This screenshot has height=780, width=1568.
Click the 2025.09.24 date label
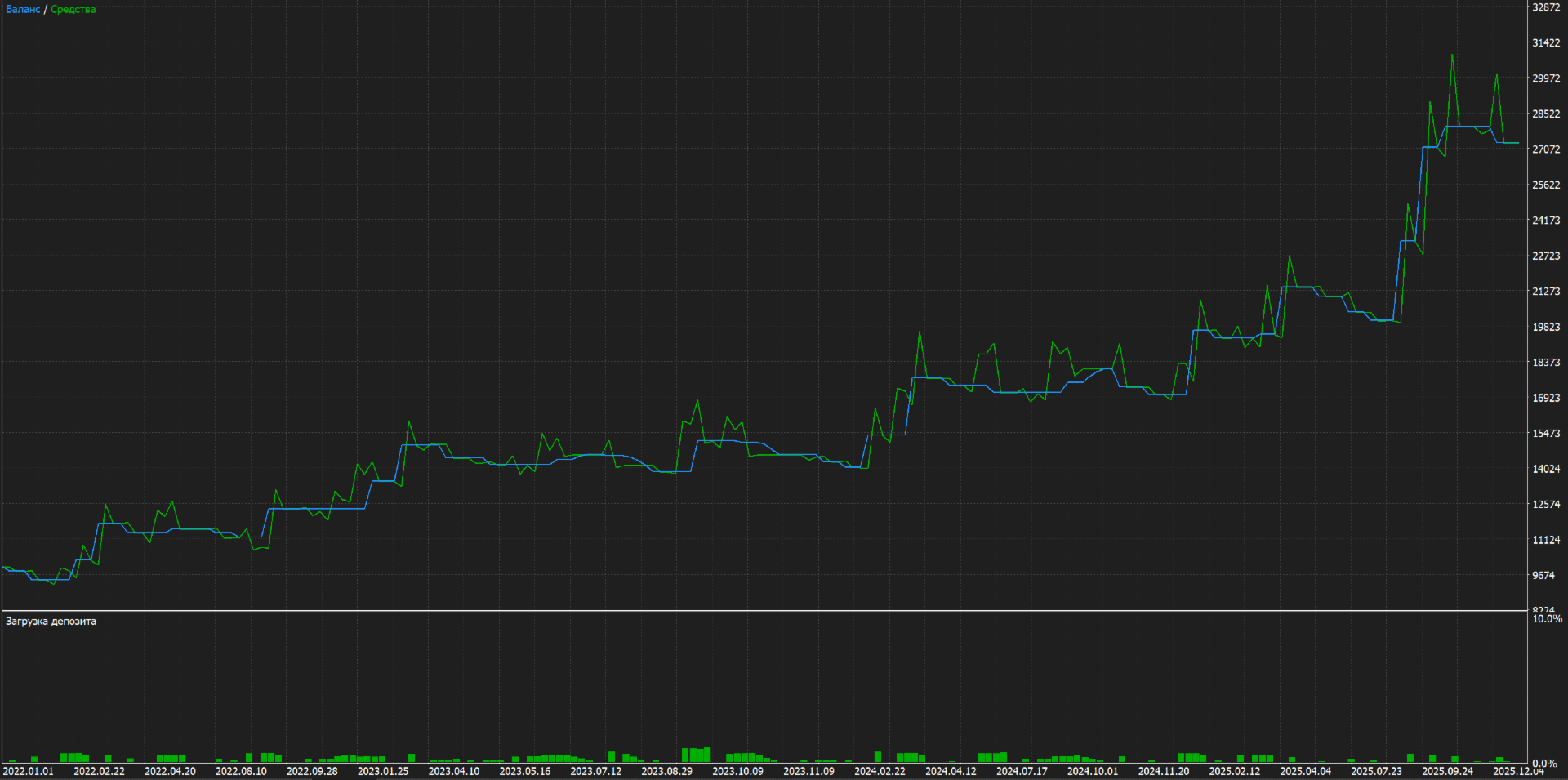pos(1448,772)
